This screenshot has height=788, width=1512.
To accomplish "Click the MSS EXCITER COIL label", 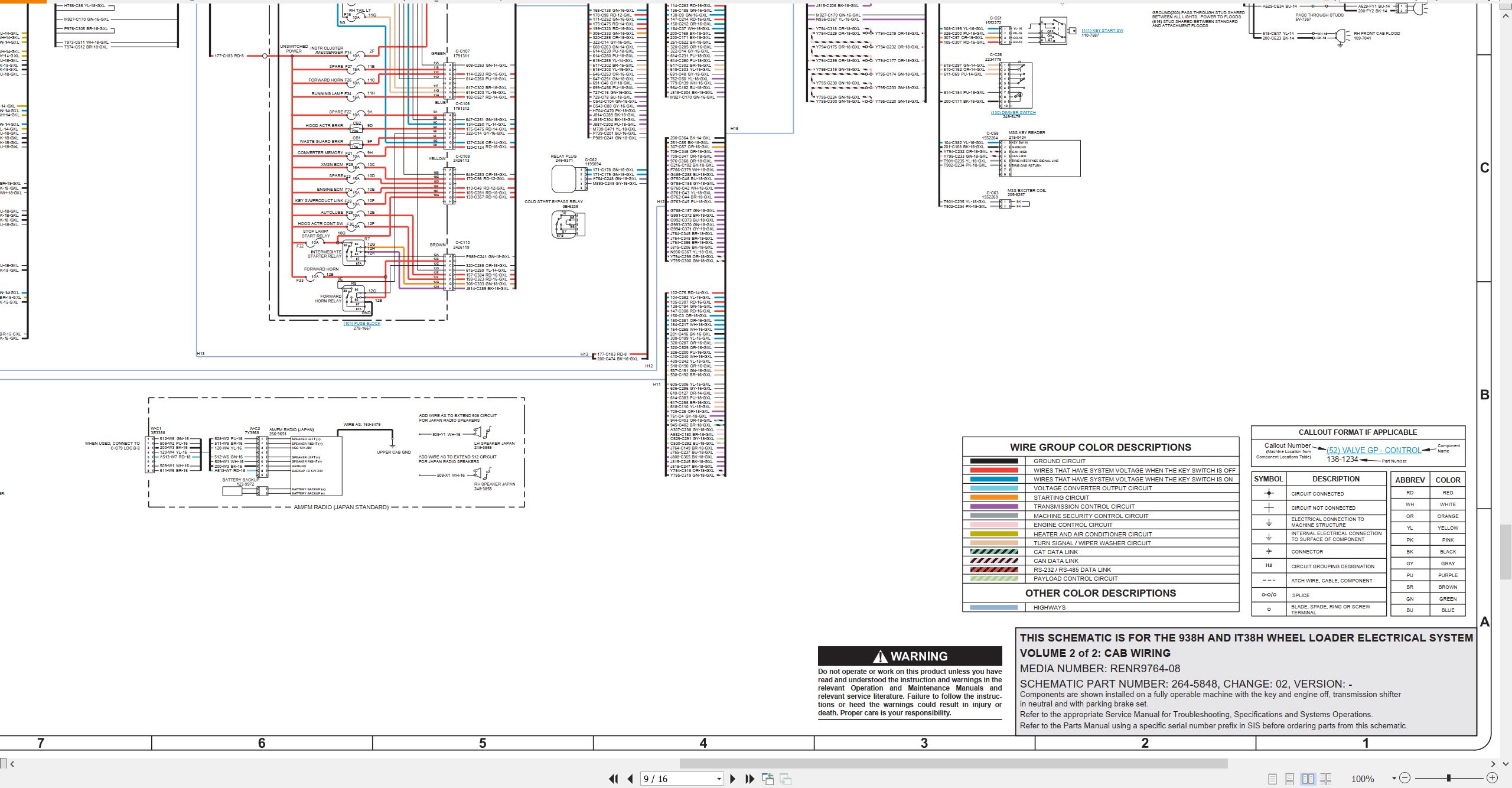I will 1027,191.
